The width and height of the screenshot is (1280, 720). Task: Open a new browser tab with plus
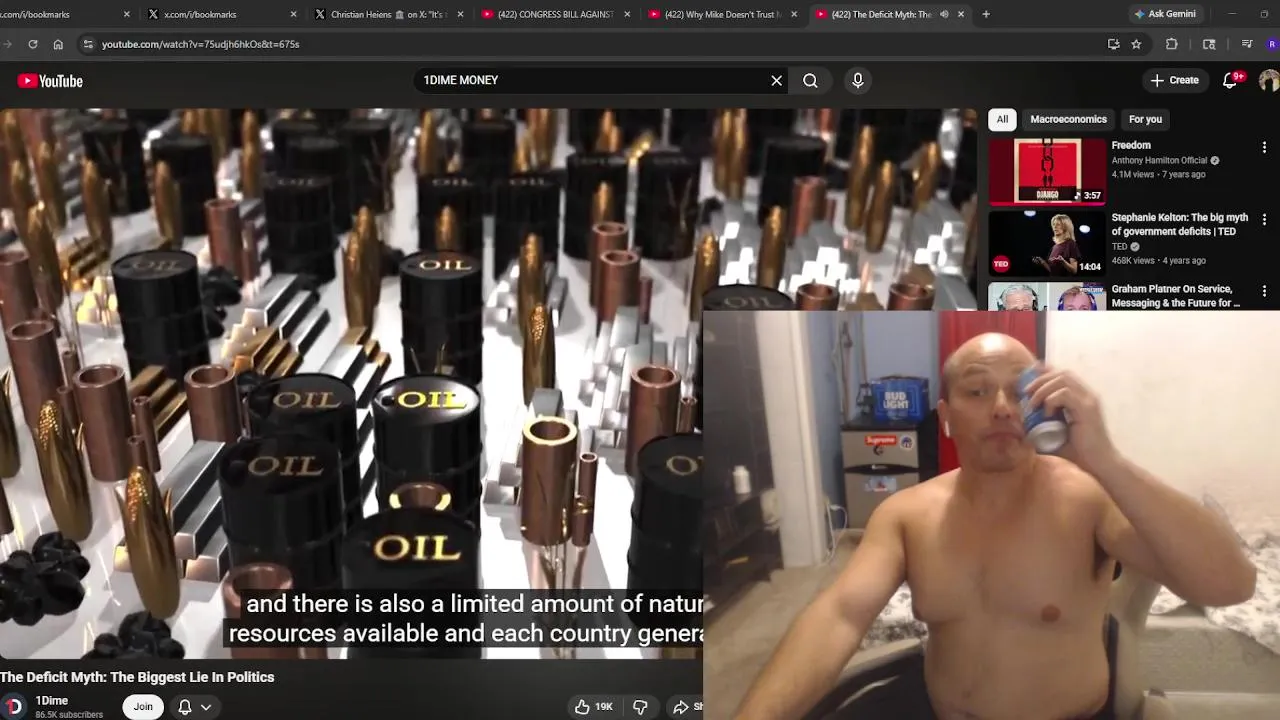pyautogui.click(x=986, y=14)
